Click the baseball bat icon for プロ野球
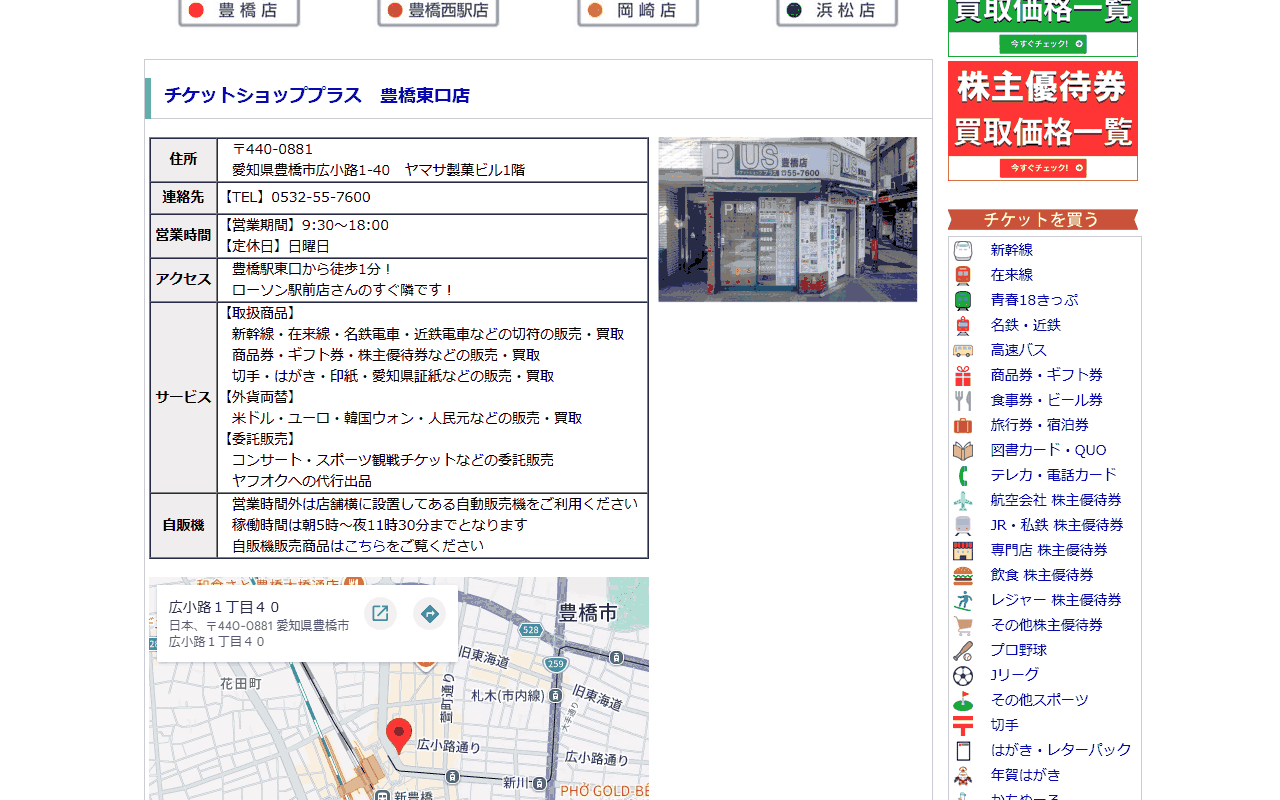Screen dimensions: 1280x800 click(x=963, y=650)
